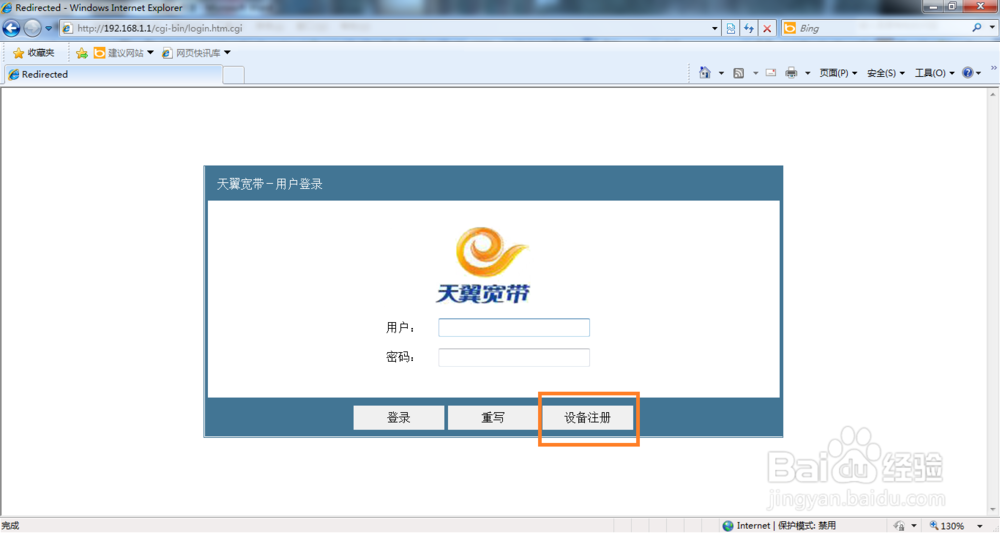Click the blue Help question mark icon
Image resolution: width=1000 pixels, height=533 pixels.
pos(967,73)
